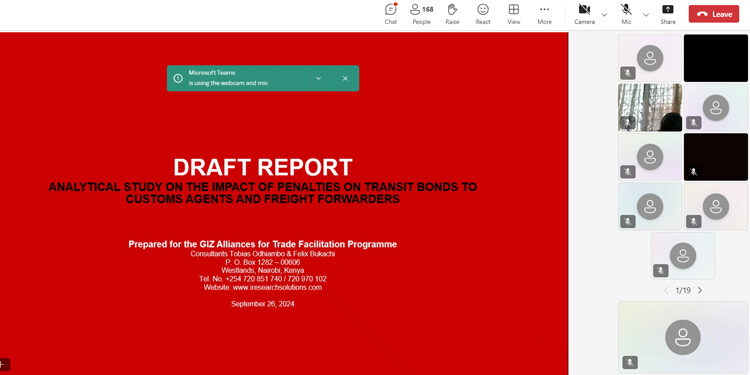This screenshot has width=750, height=375.
Task: Click 'is using the webcam and mic' text
Action: tap(228, 83)
